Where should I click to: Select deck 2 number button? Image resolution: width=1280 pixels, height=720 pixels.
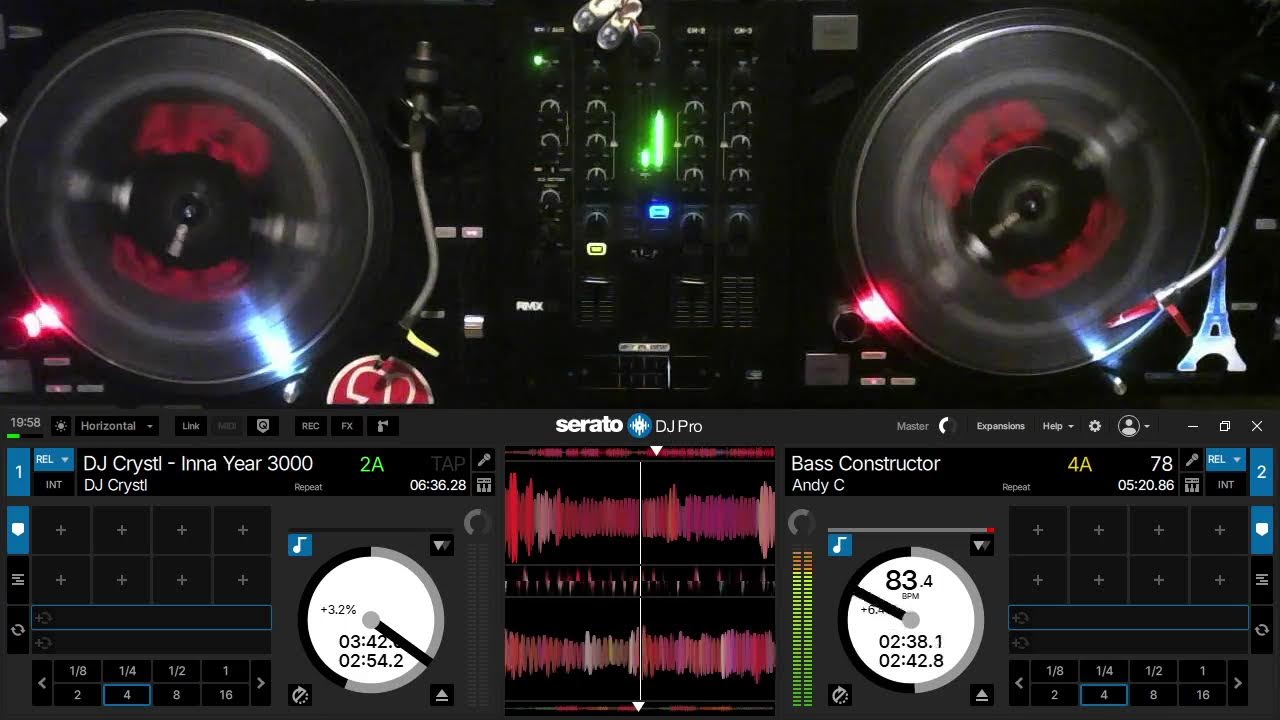1262,473
